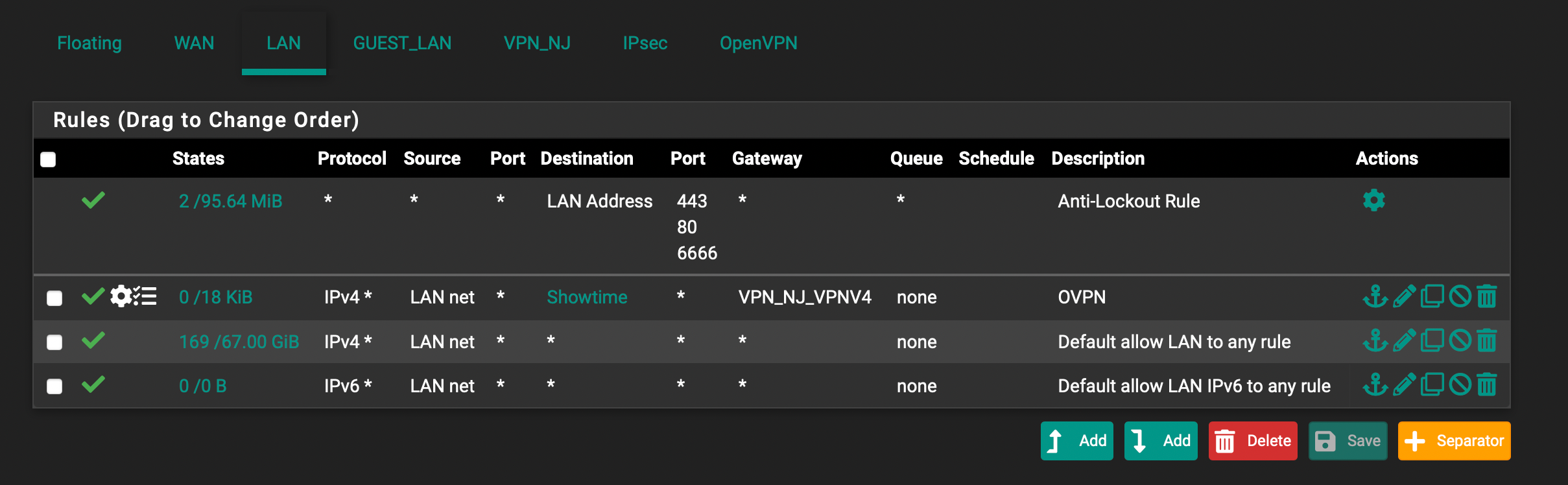This screenshot has height=485, width=1568.
Task: Edit the Default allow LAN IPv6 rule
Action: click(1404, 385)
